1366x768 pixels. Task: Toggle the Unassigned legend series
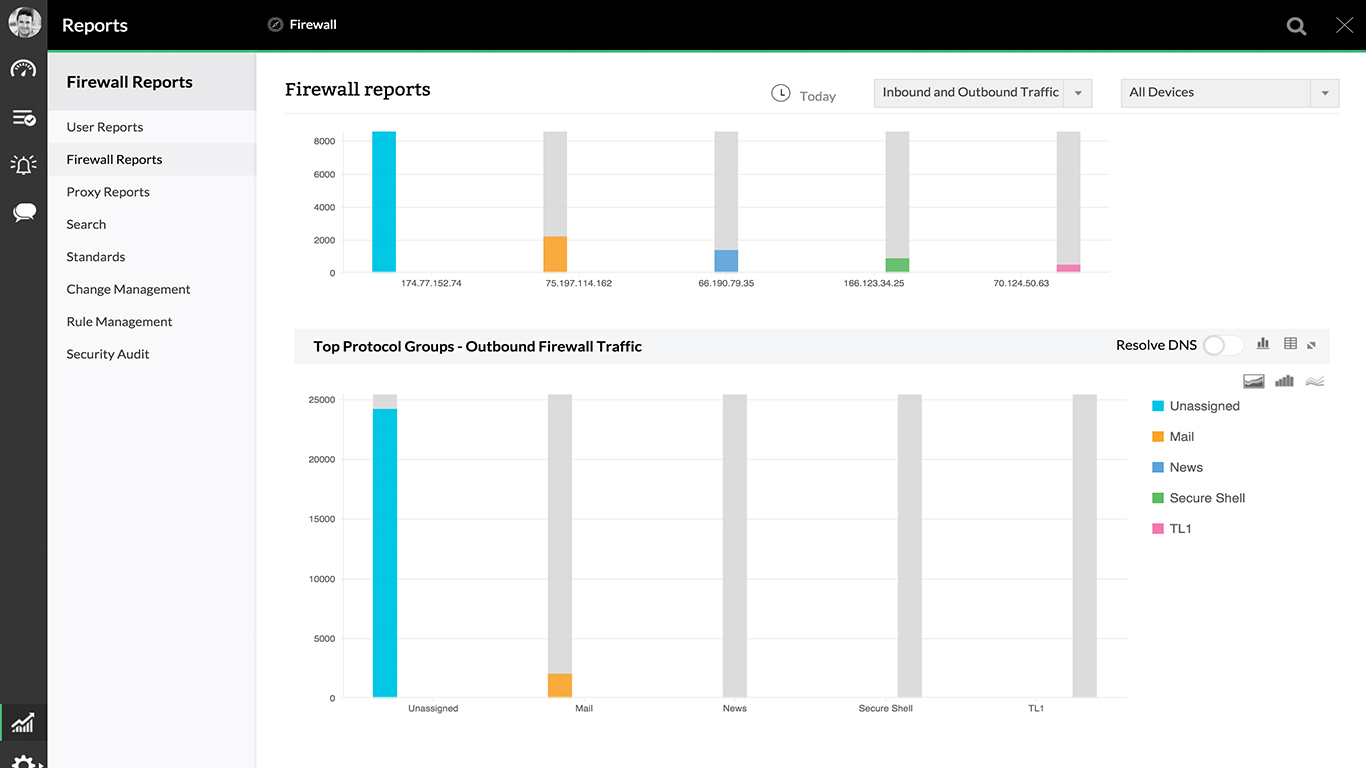click(1196, 406)
